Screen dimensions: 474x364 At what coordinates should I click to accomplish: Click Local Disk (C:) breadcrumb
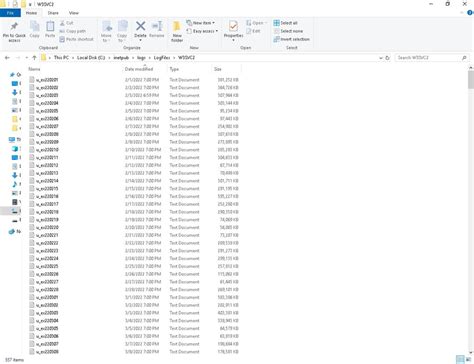click(91, 58)
